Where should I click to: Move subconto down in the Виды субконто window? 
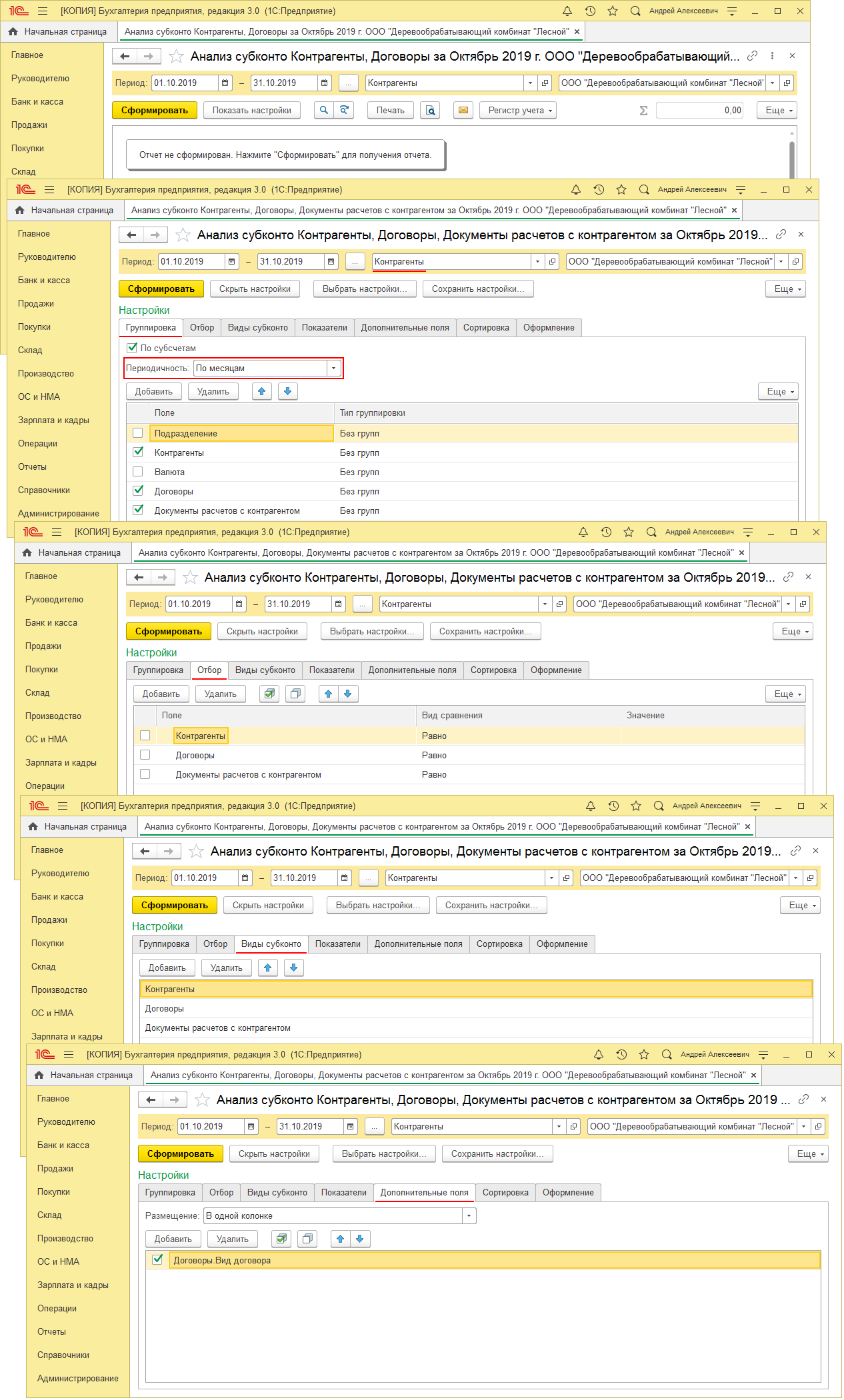[x=294, y=968]
